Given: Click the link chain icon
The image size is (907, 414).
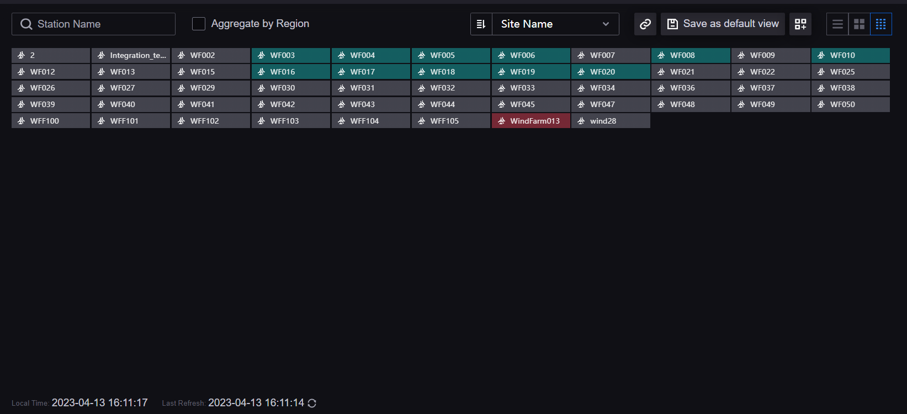Looking at the screenshot, I should coord(645,24).
